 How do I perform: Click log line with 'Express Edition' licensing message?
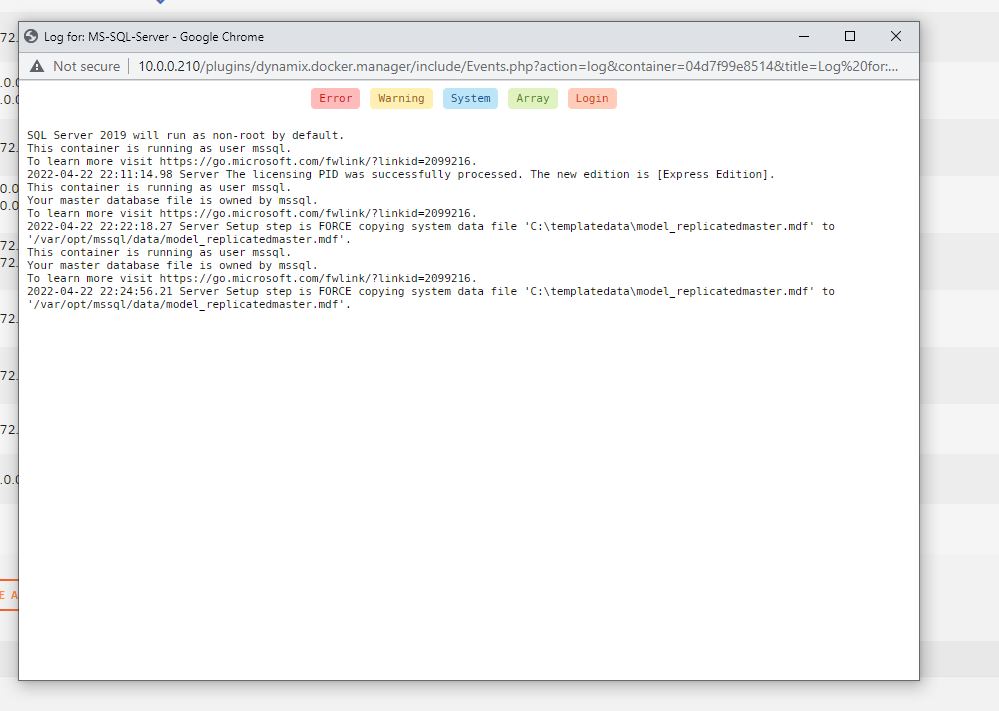(401, 174)
